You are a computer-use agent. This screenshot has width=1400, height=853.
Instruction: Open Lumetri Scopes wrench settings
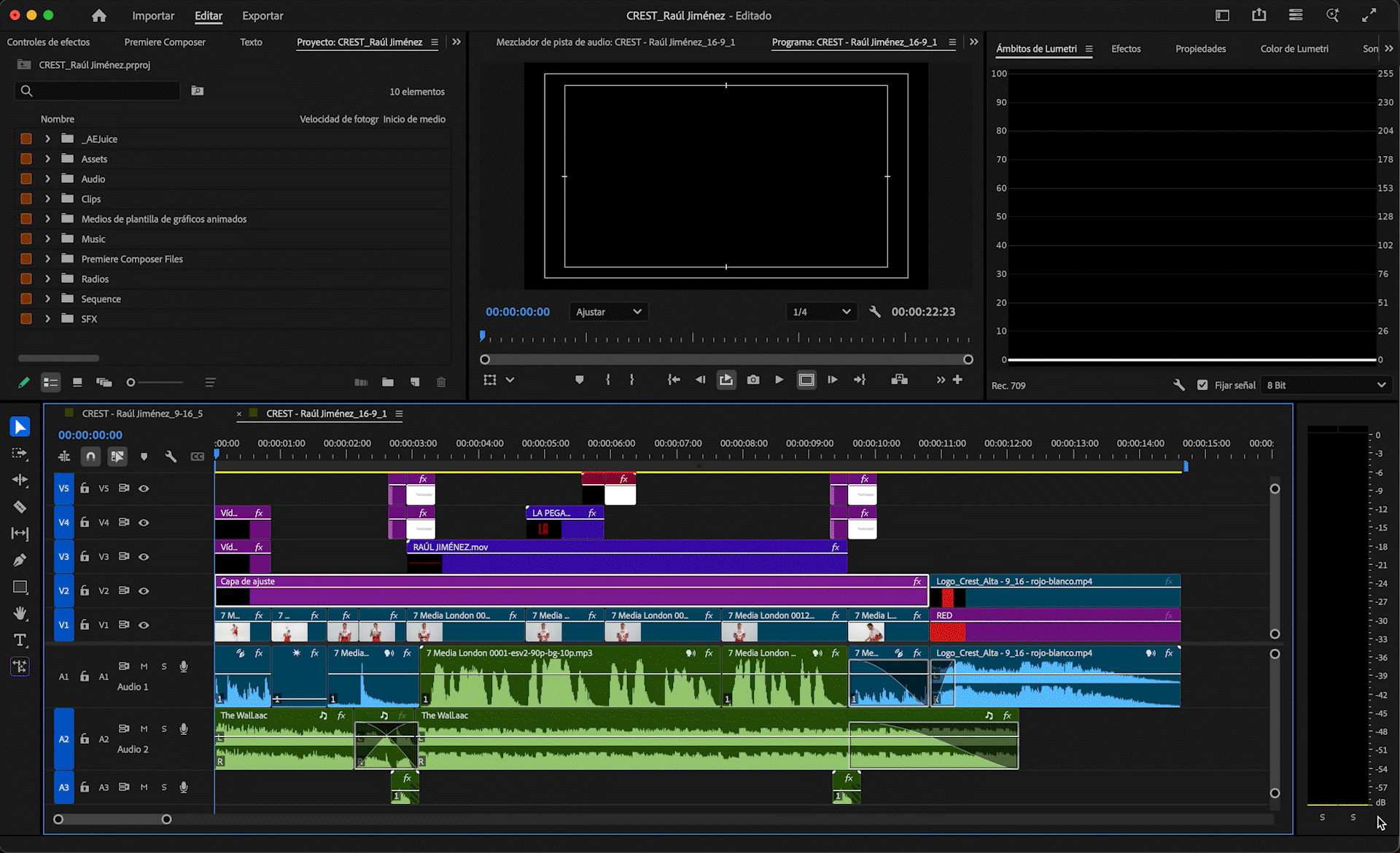1178,385
